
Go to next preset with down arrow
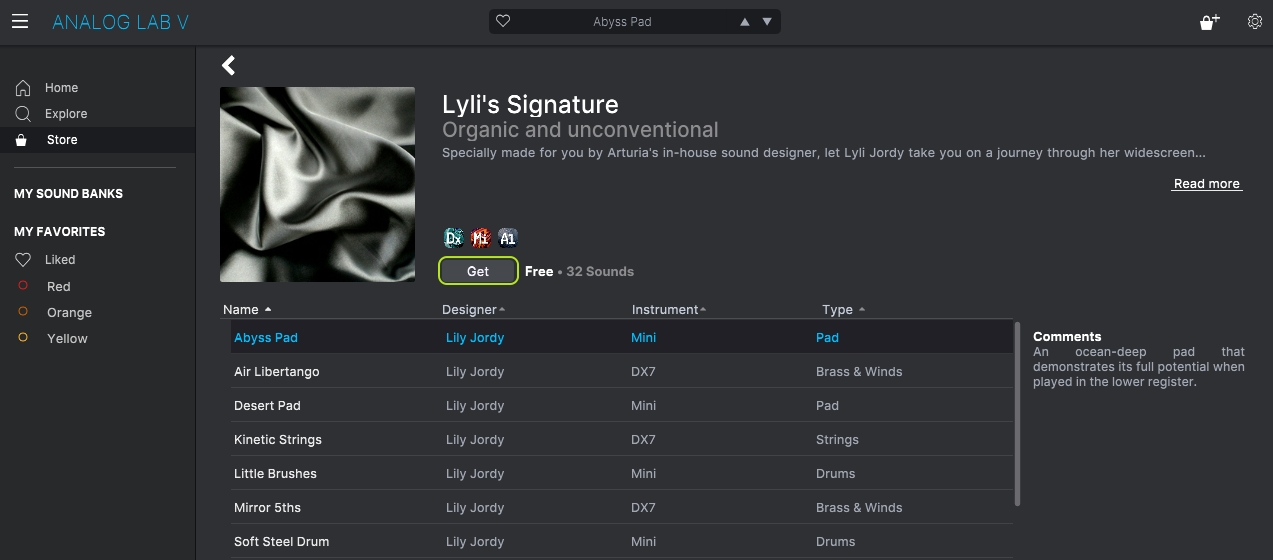tap(767, 22)
